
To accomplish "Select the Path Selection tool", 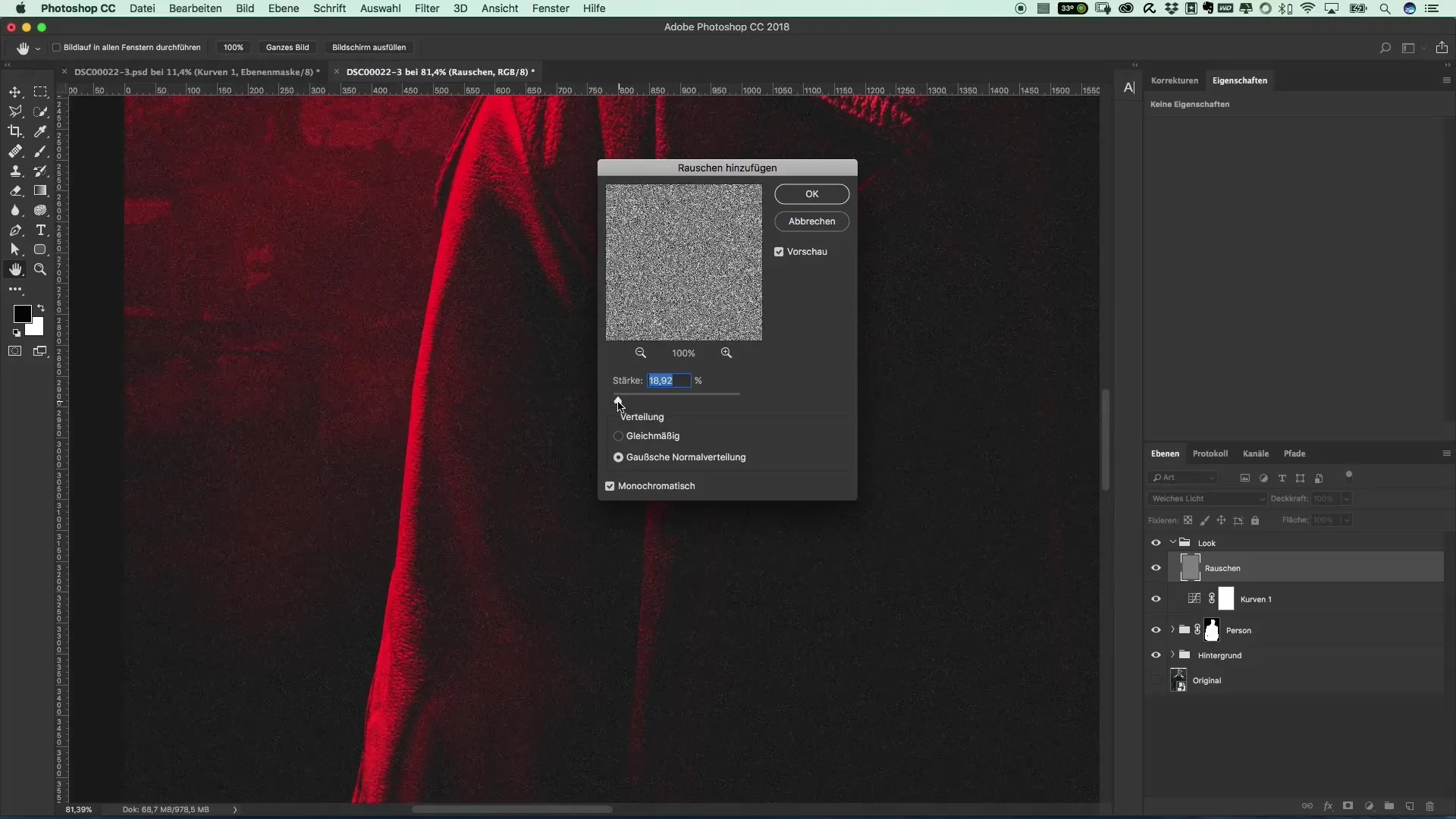I will pos(15,249).
